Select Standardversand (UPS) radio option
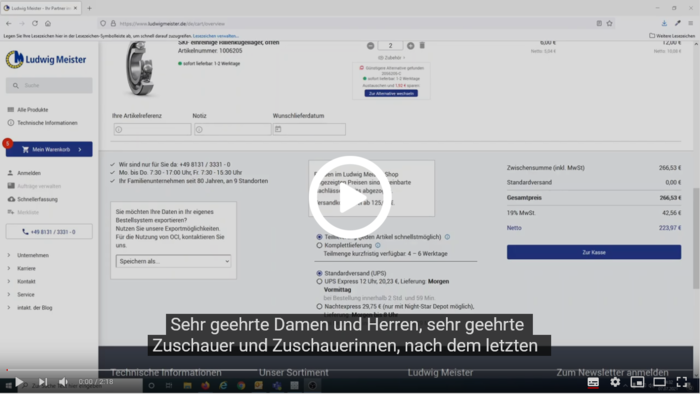This screenshot has width=700, height=394. click(319, 273)
